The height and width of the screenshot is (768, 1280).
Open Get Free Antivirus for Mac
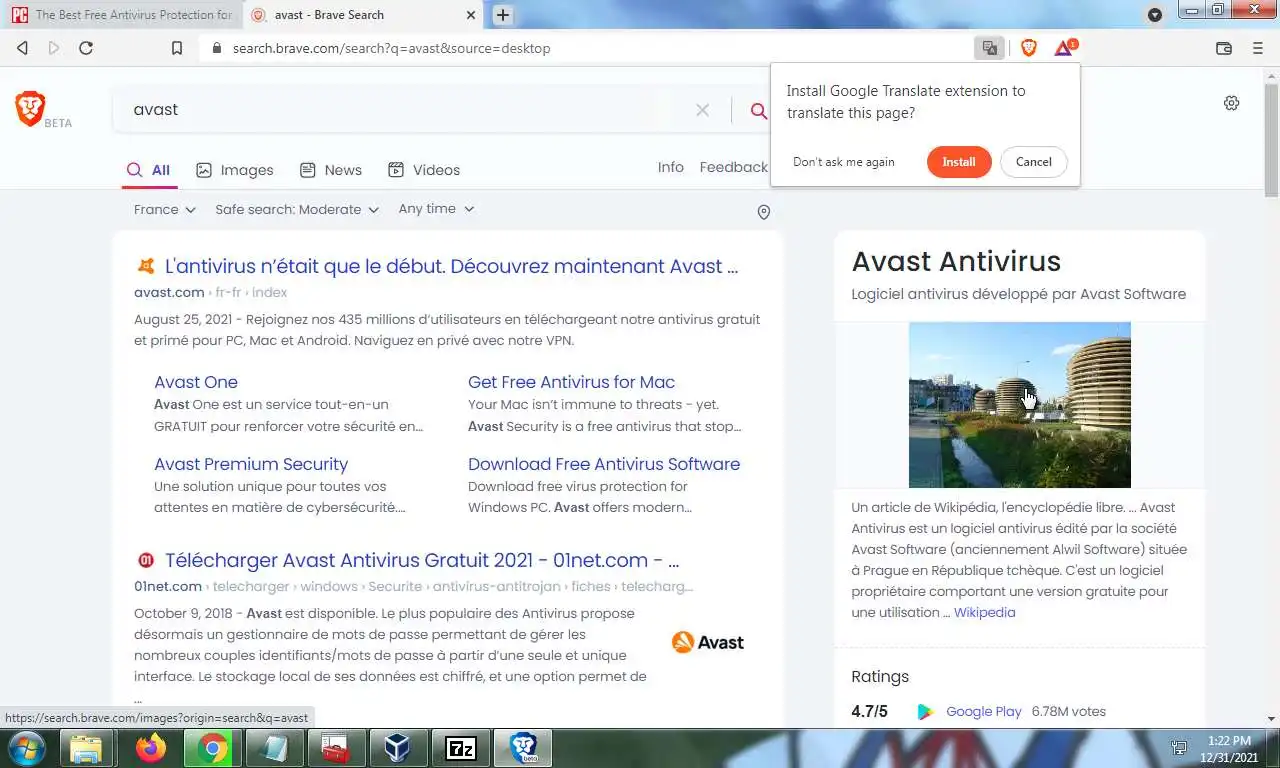[x=571, y=382]
